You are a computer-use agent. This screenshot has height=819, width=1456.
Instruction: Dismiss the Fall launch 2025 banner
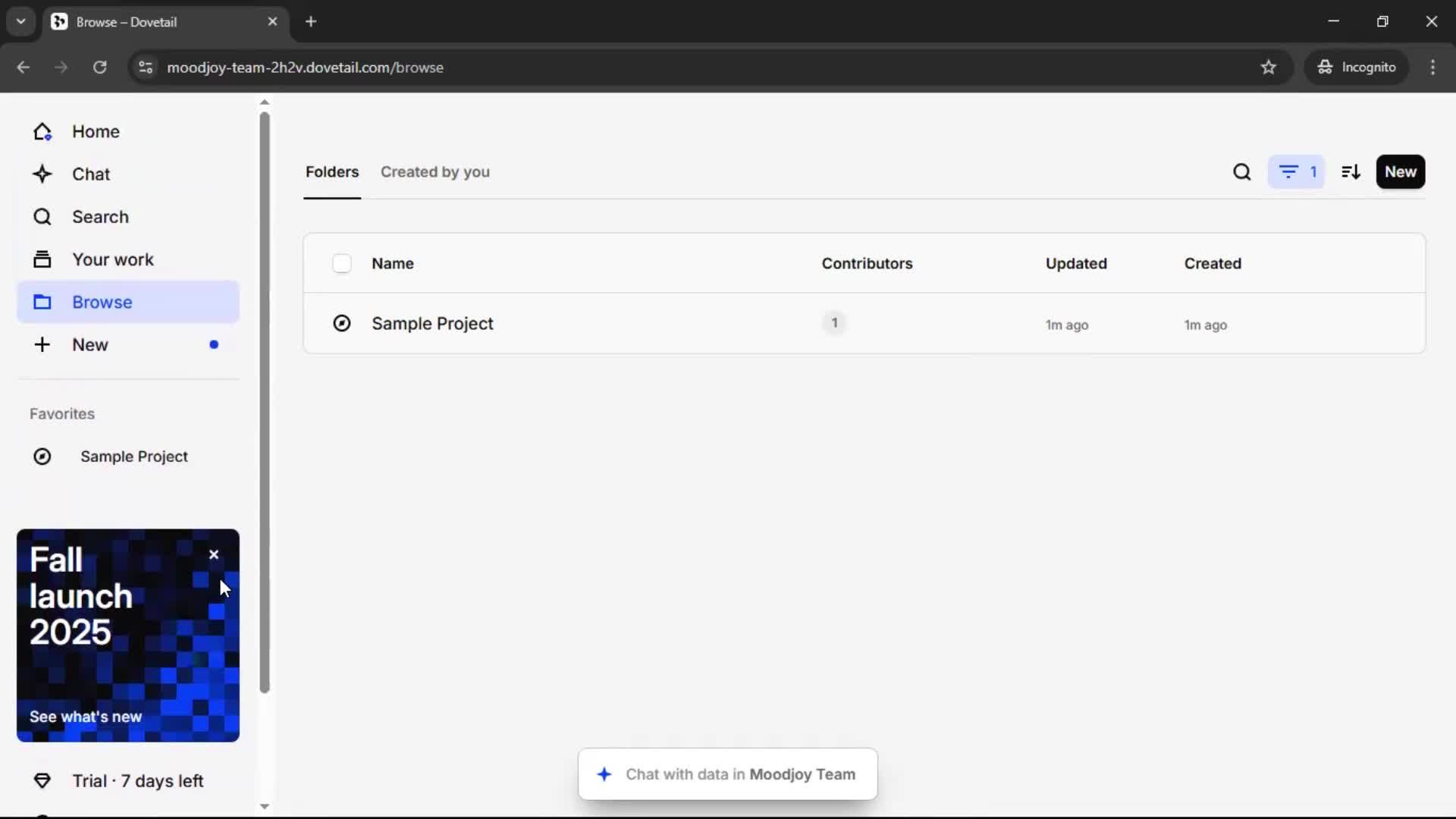point(214,555)
